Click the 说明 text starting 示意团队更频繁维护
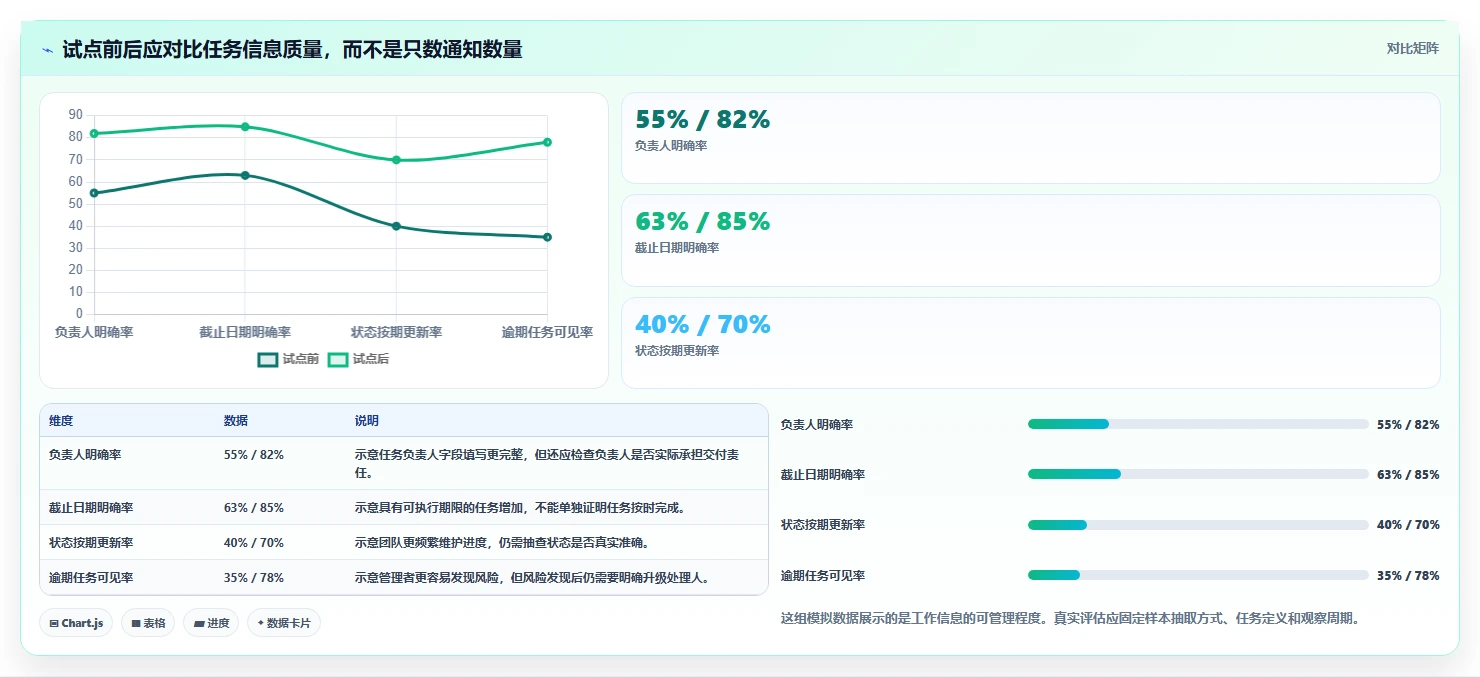 coord(502,542)
